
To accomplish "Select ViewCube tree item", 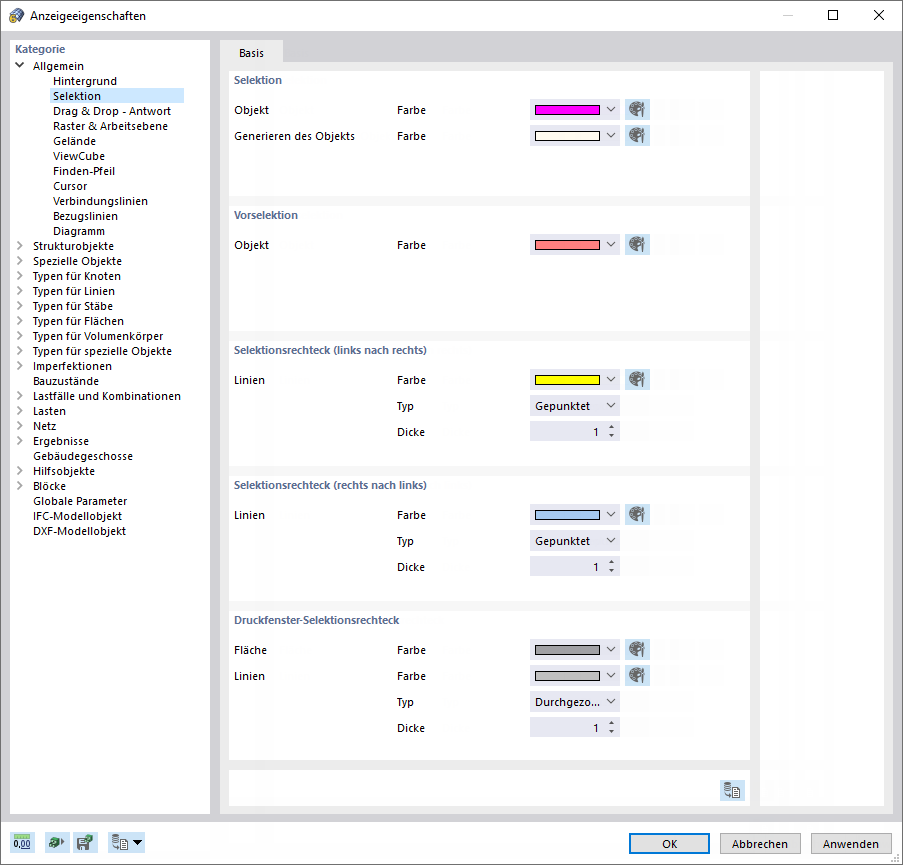I will click(x=79, y=155).
